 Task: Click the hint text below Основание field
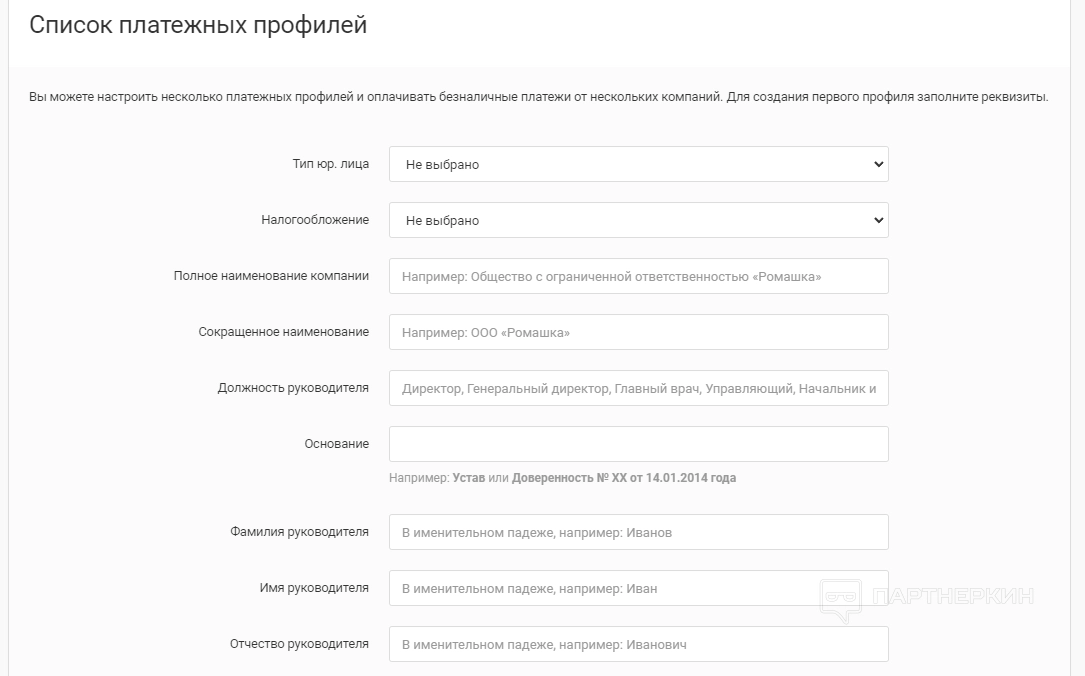pos(562,478)
